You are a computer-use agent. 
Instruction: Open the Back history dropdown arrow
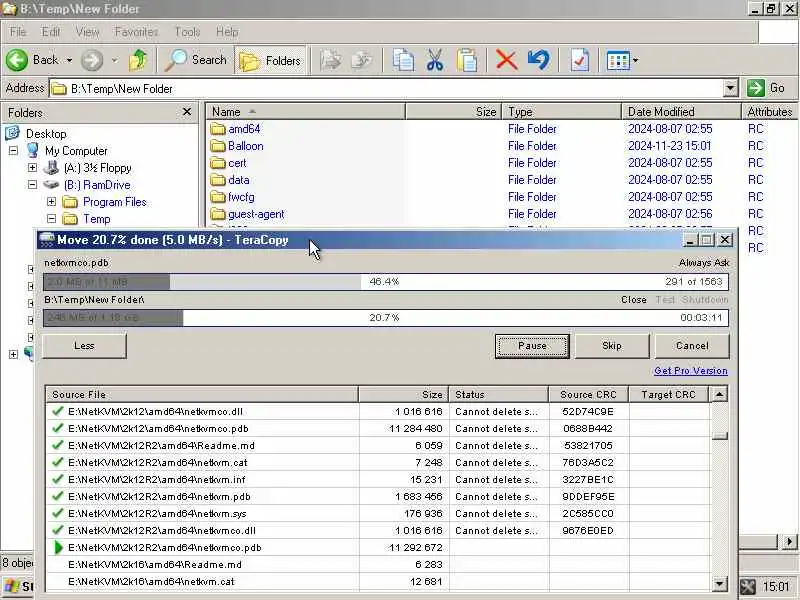click(x=69, y=60)
